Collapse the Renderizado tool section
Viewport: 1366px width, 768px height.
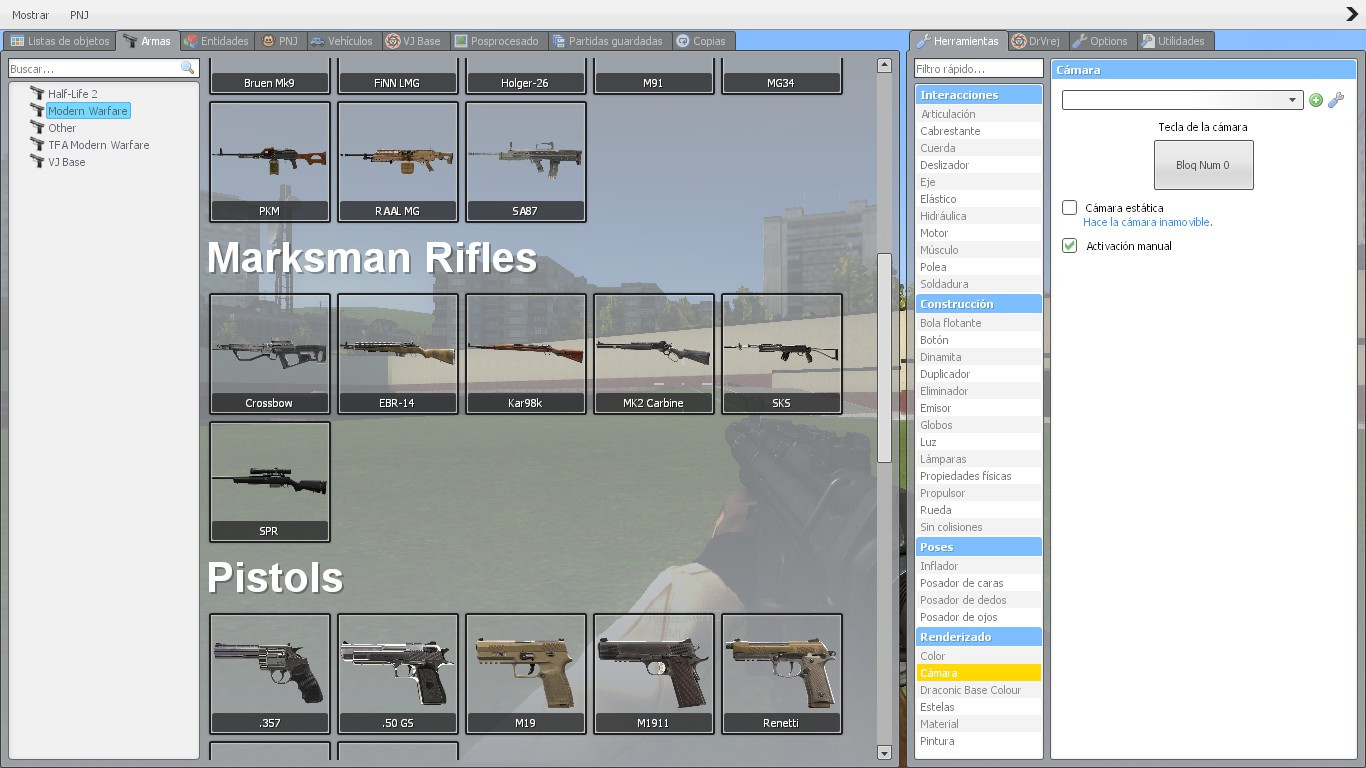pyautogui.click(x=979, y=637)
